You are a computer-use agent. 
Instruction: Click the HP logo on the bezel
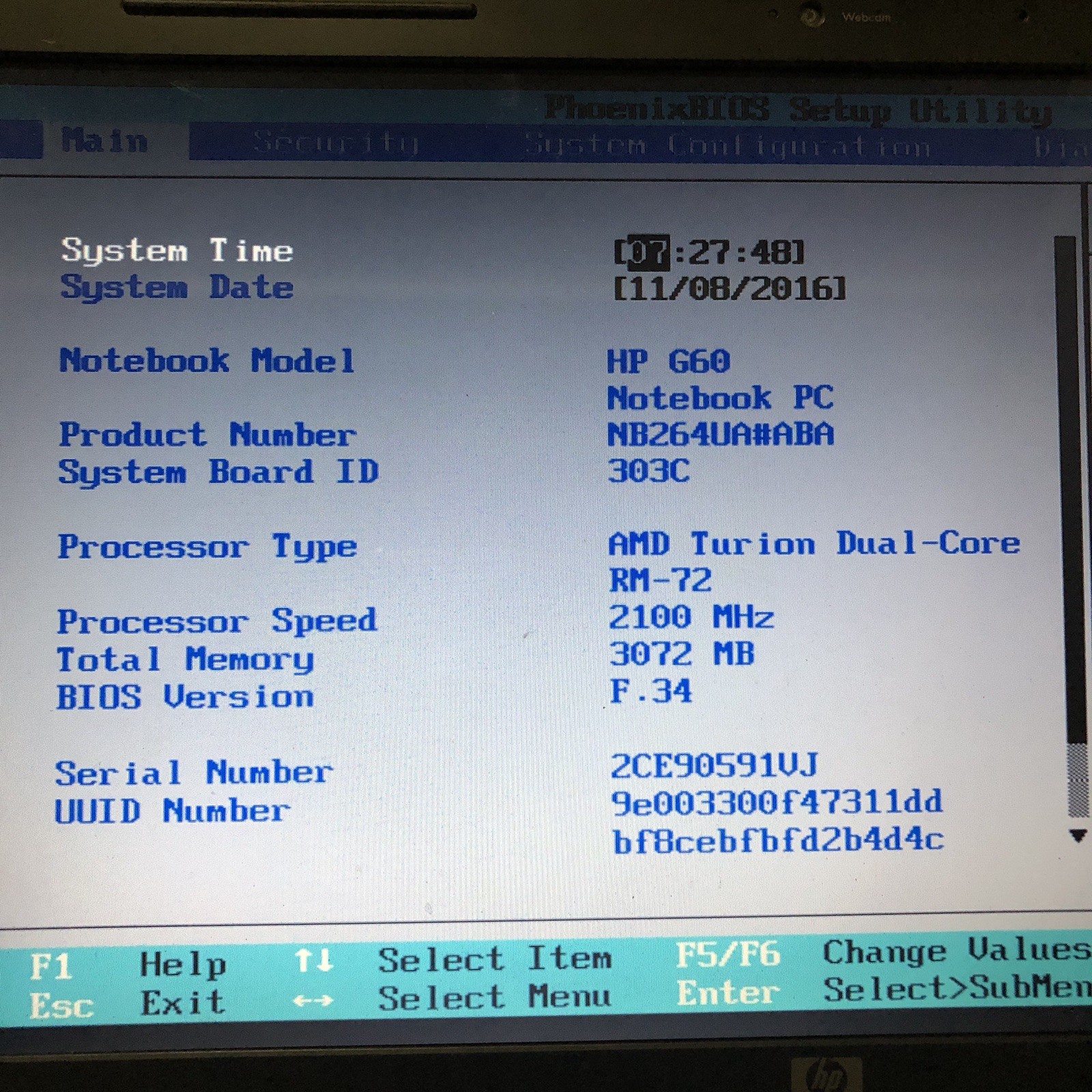(x=827, y=1076)
